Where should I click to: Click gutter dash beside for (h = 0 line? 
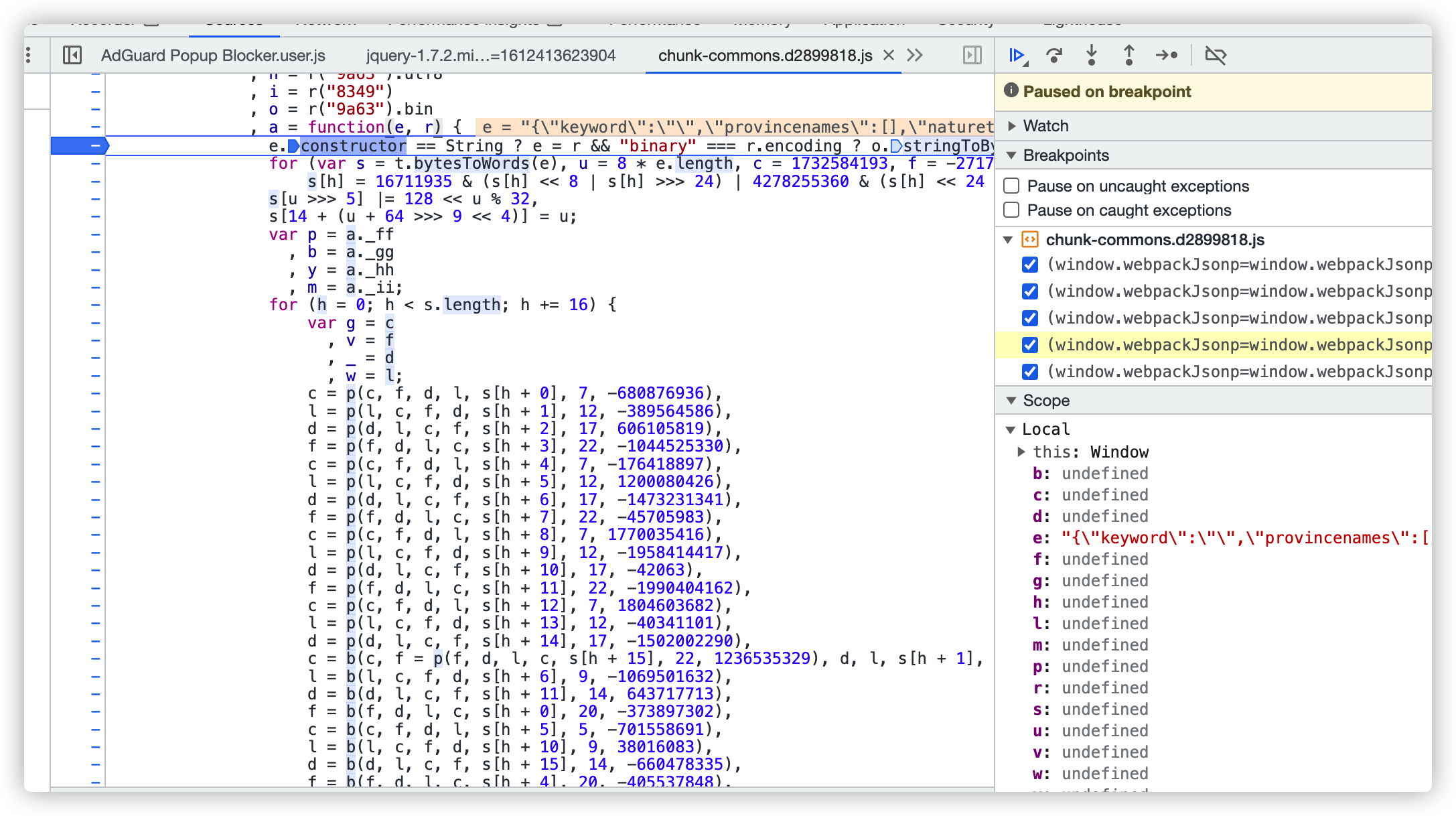tap(96, 305)
